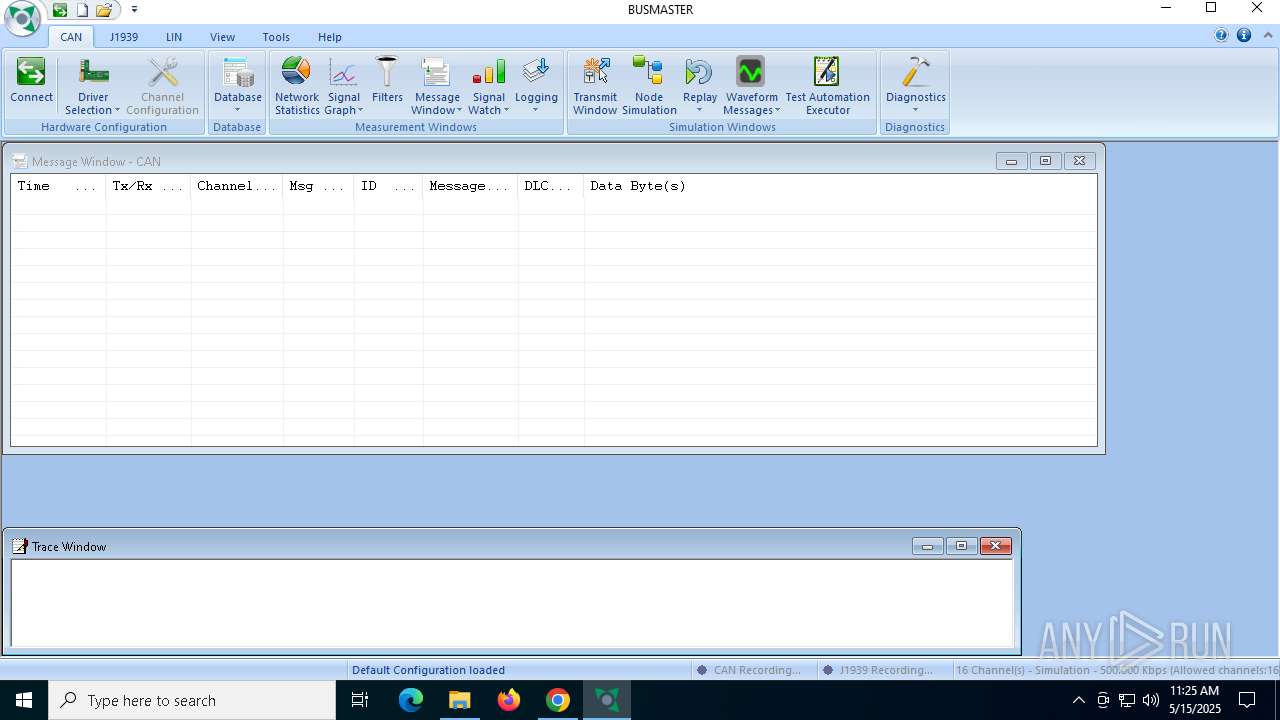Viewport: 1280px width, 720px height.
Task: Close the Trace Window
Action: coord(995,546)
